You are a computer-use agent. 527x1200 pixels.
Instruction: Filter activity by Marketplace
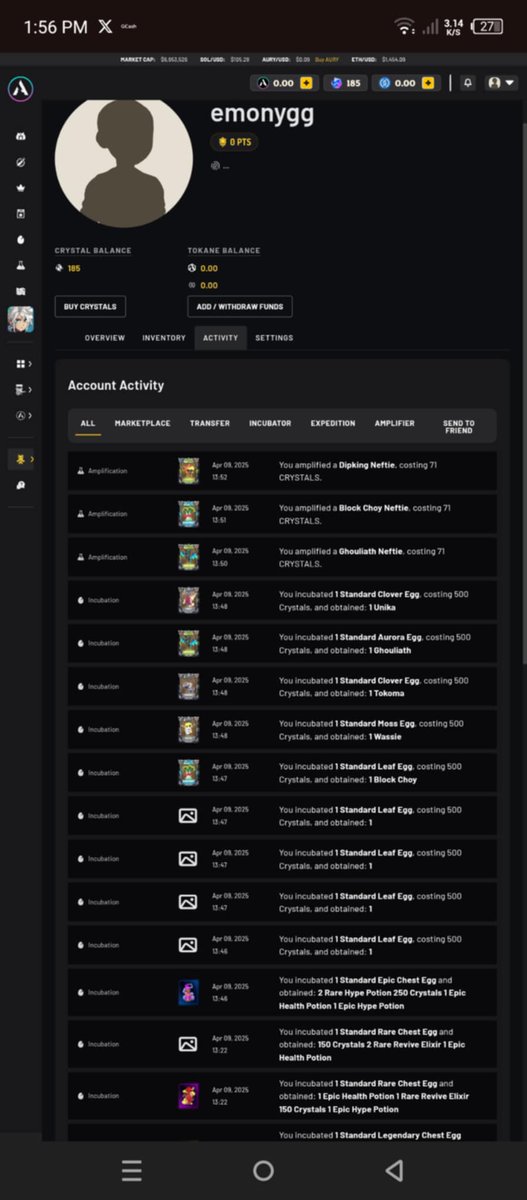[x=142, y=423]
